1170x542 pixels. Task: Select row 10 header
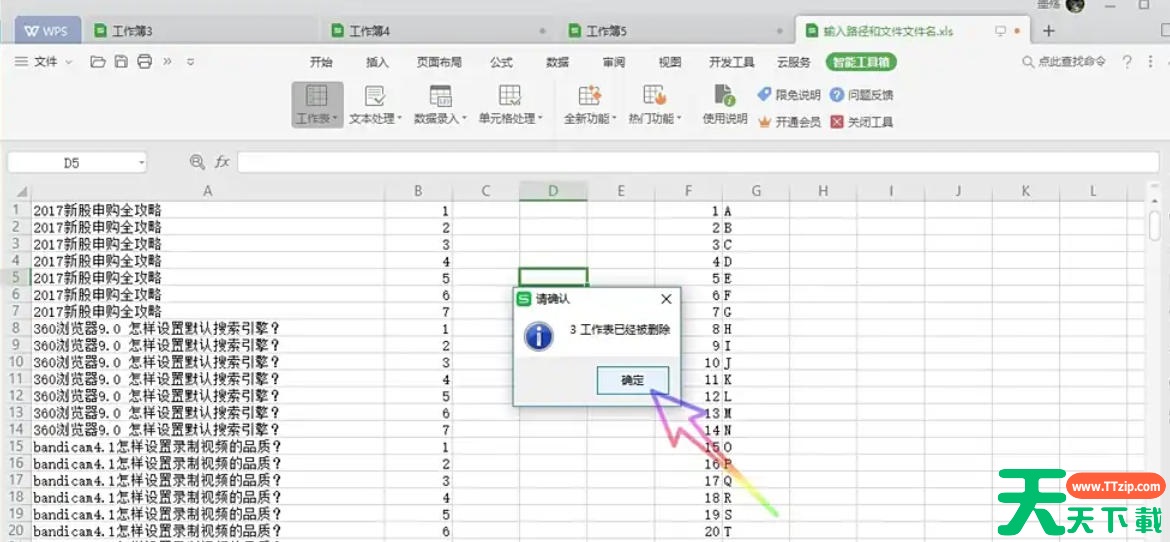click(x=17, y=363)
